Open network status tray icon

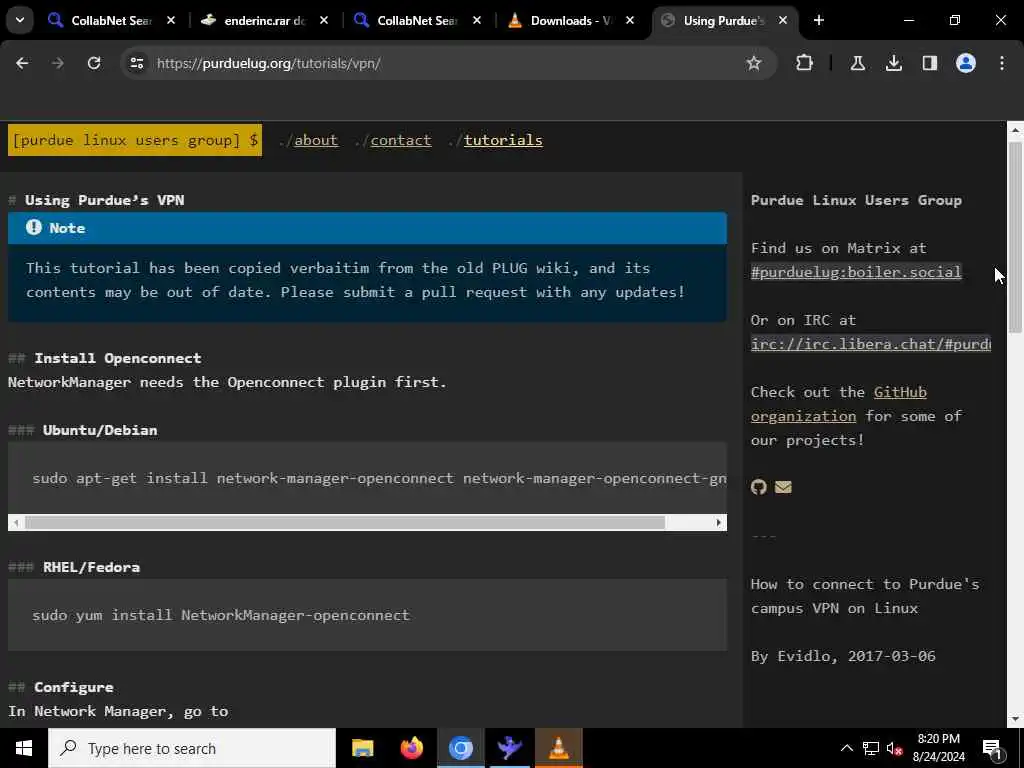point(871,748)
